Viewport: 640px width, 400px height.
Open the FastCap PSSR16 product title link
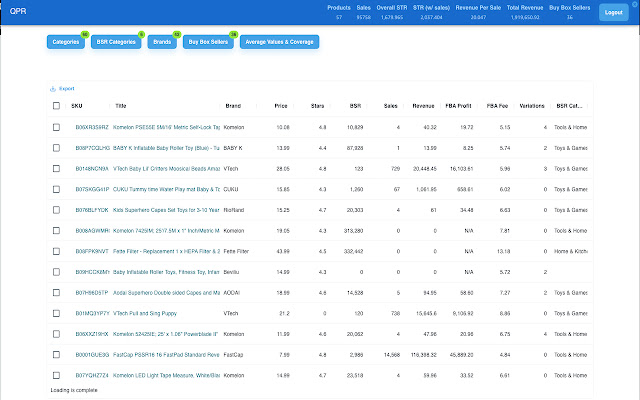[x=166, y=354]
